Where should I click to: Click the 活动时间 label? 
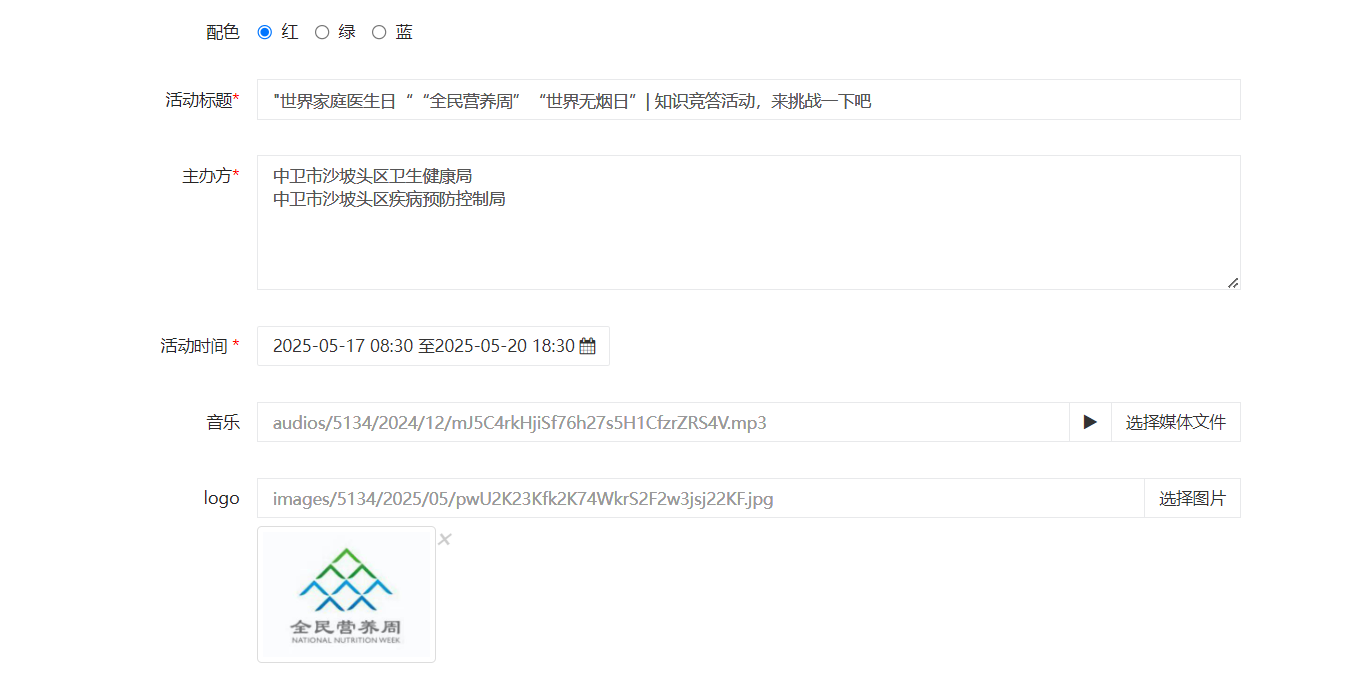(200, 346)
